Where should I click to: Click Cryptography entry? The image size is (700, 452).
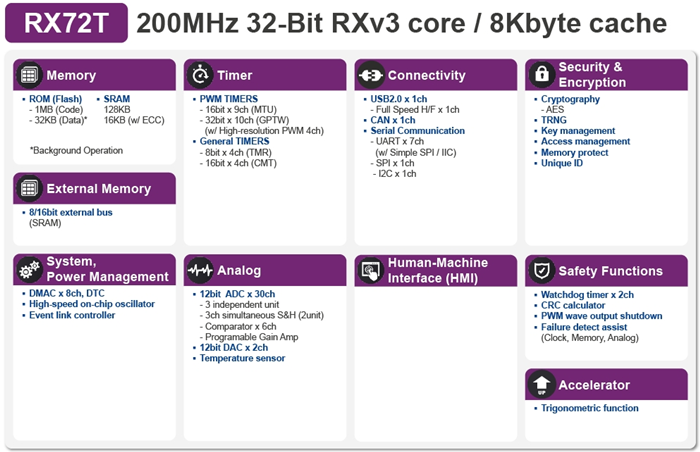pyautogui.click(x=570, y=99)
